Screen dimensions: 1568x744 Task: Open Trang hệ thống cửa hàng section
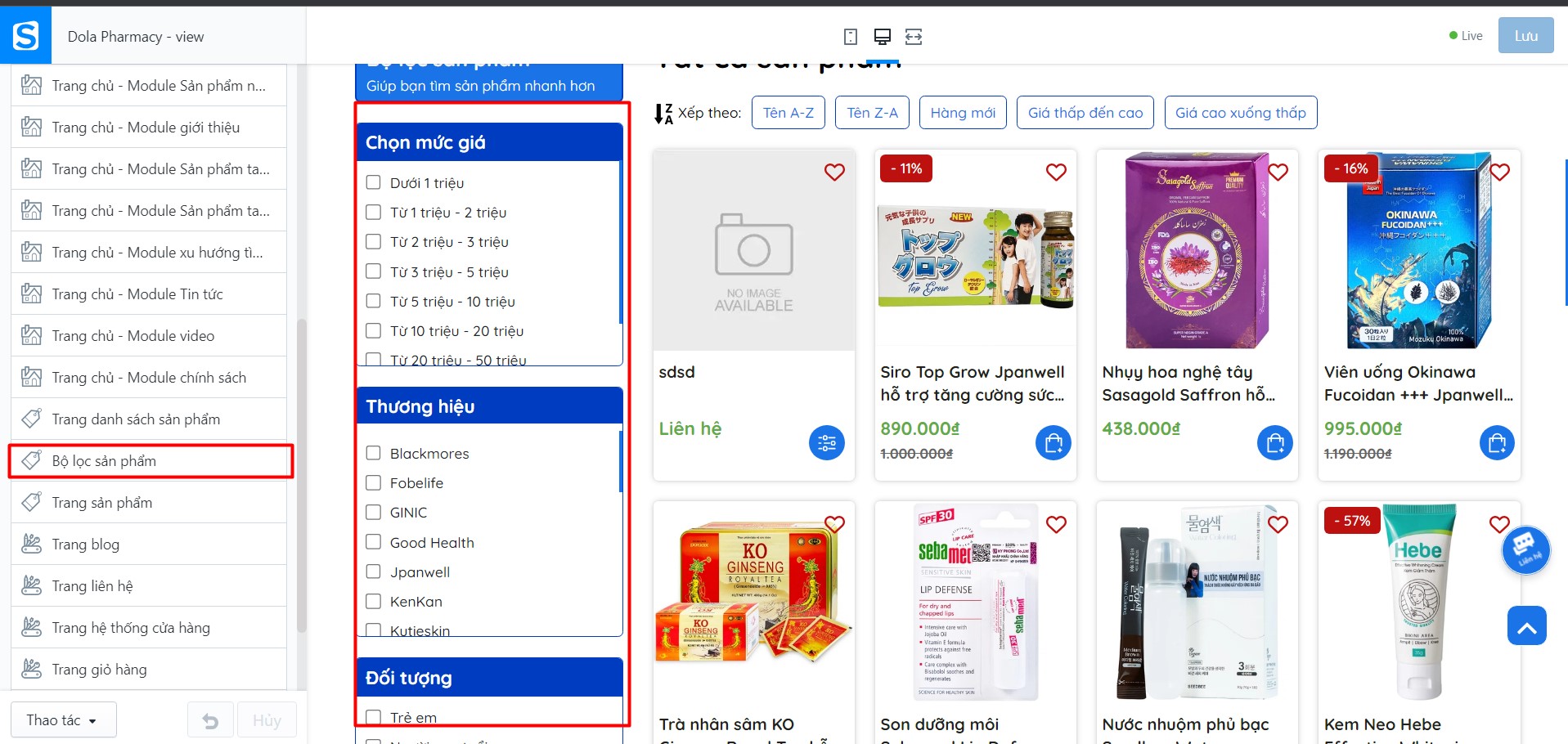tap(149, 627)
